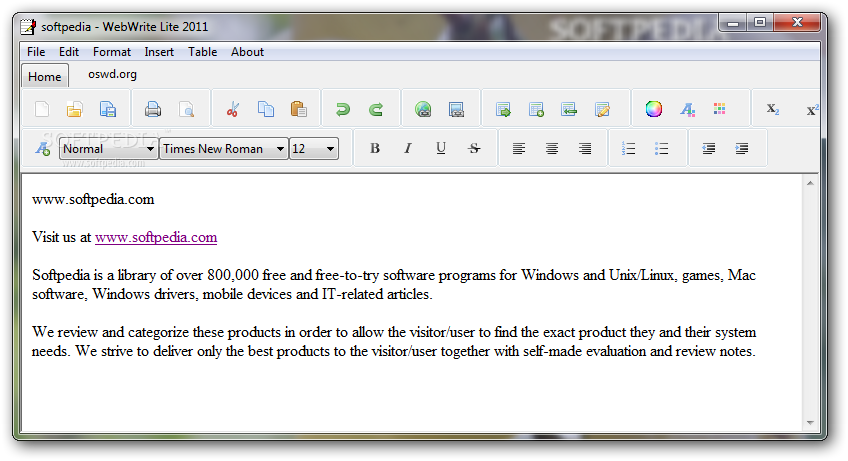Open the About menu

[x=247, y=52]
